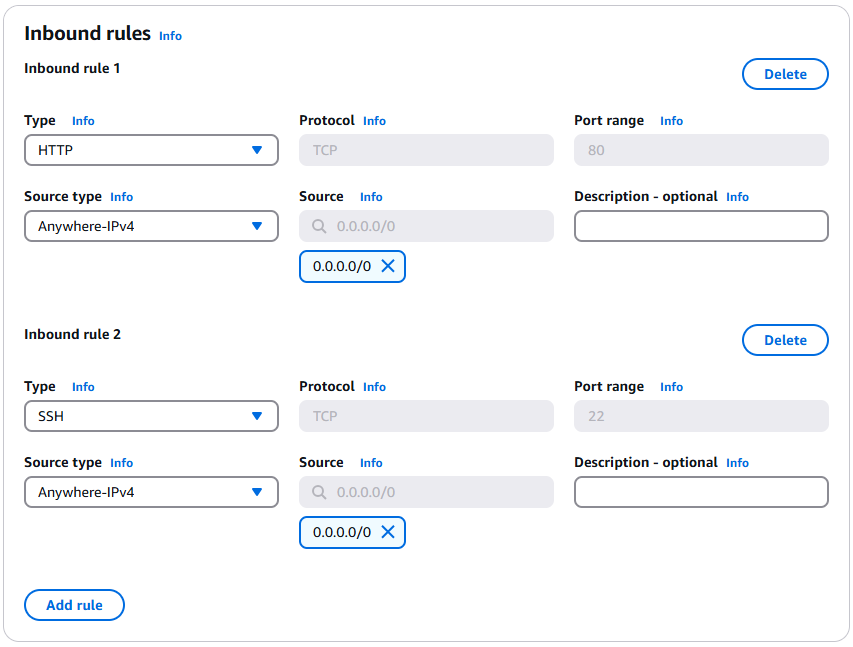
Task: Delete Inbound rule 1
Action: (785, 73)
